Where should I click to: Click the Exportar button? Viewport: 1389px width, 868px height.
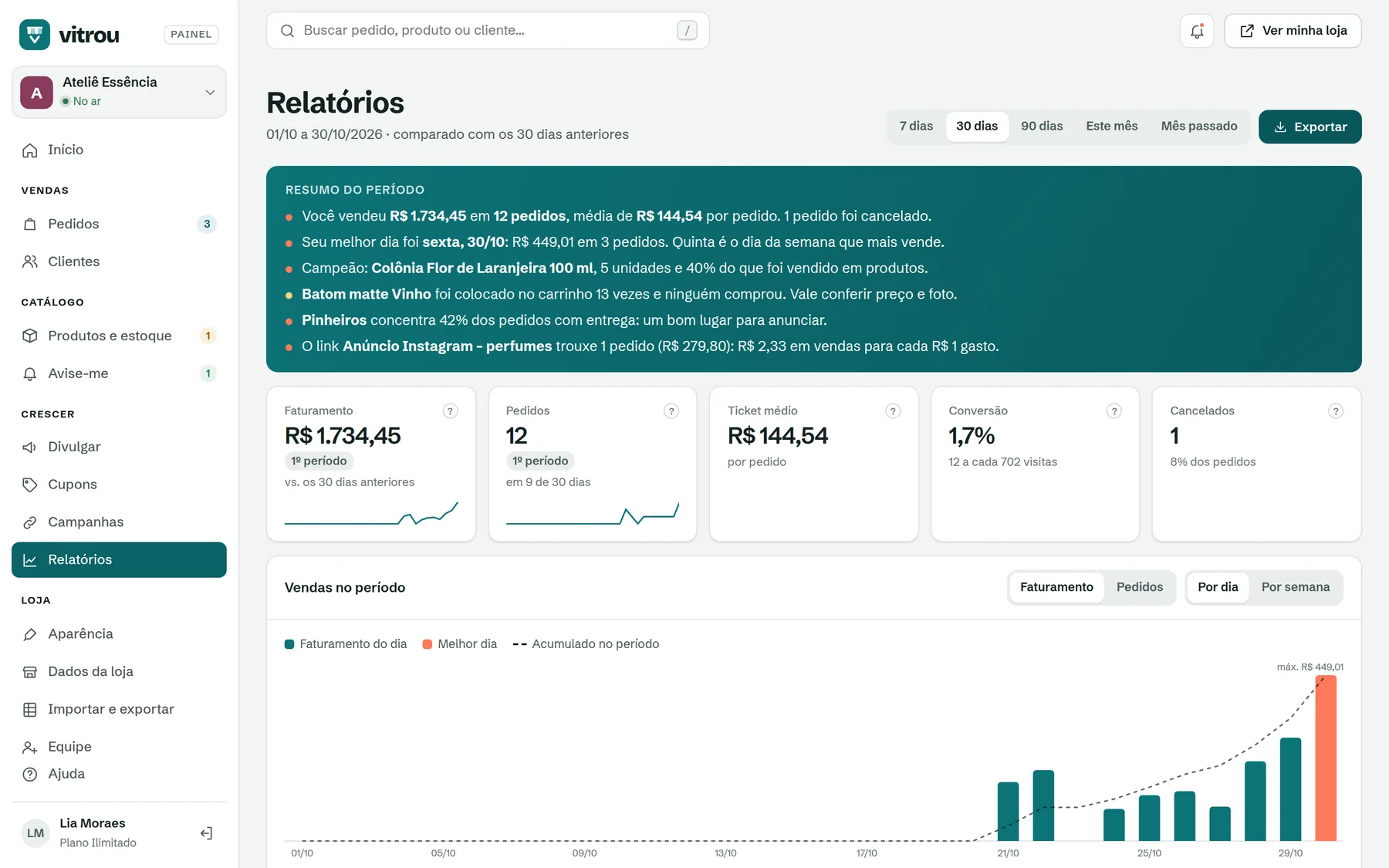click(x=1310, y=127)
